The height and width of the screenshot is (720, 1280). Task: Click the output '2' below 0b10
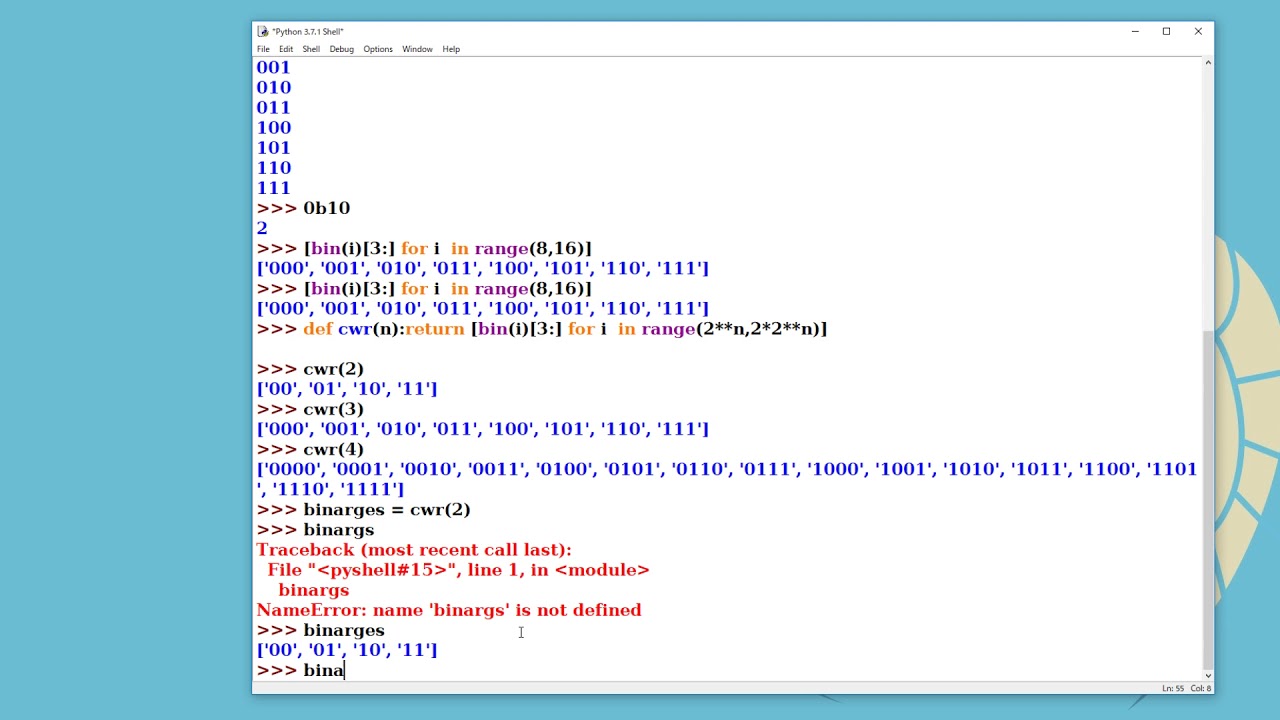point(262,228)
